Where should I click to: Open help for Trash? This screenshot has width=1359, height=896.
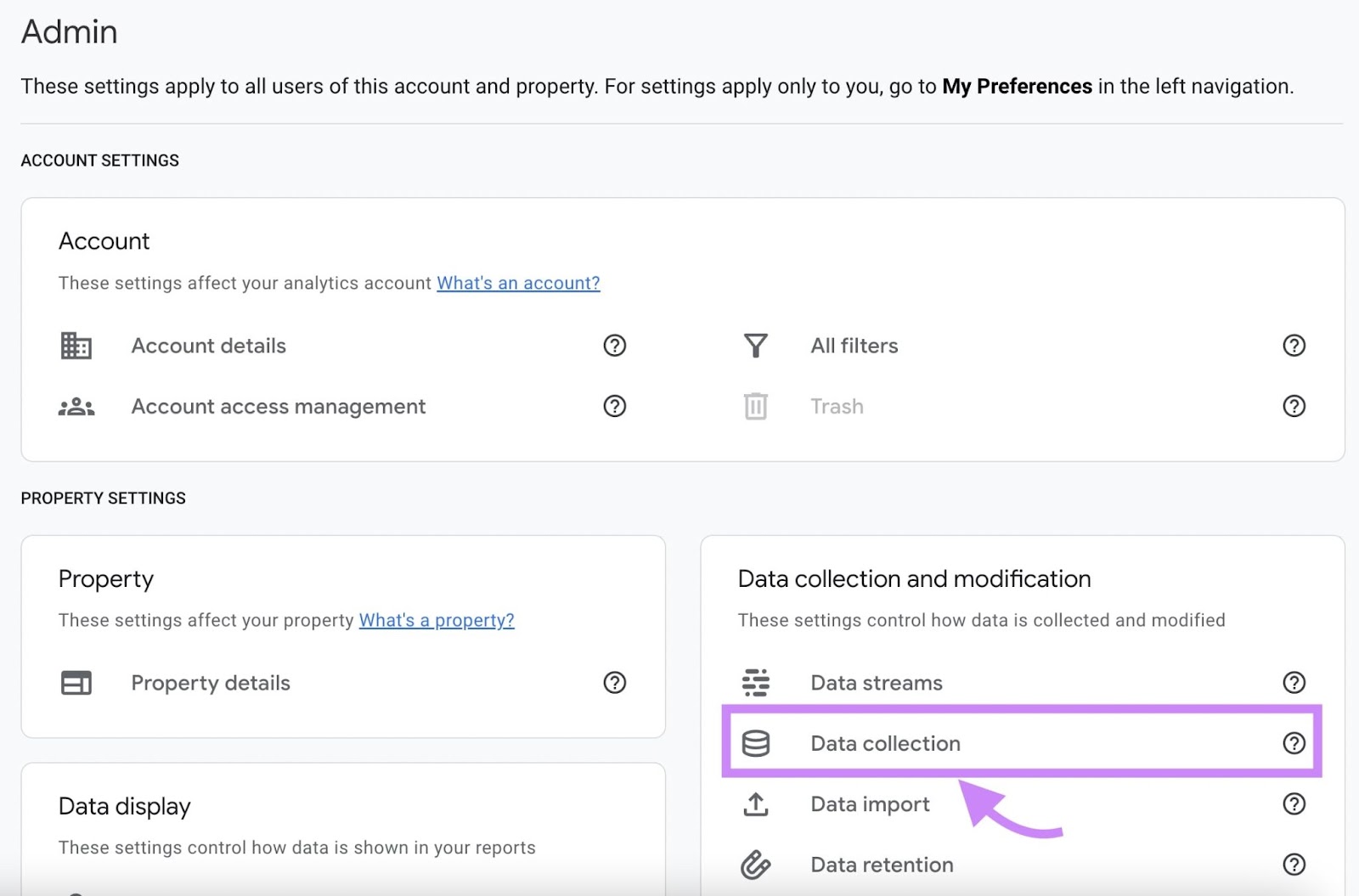[1294, 406]
